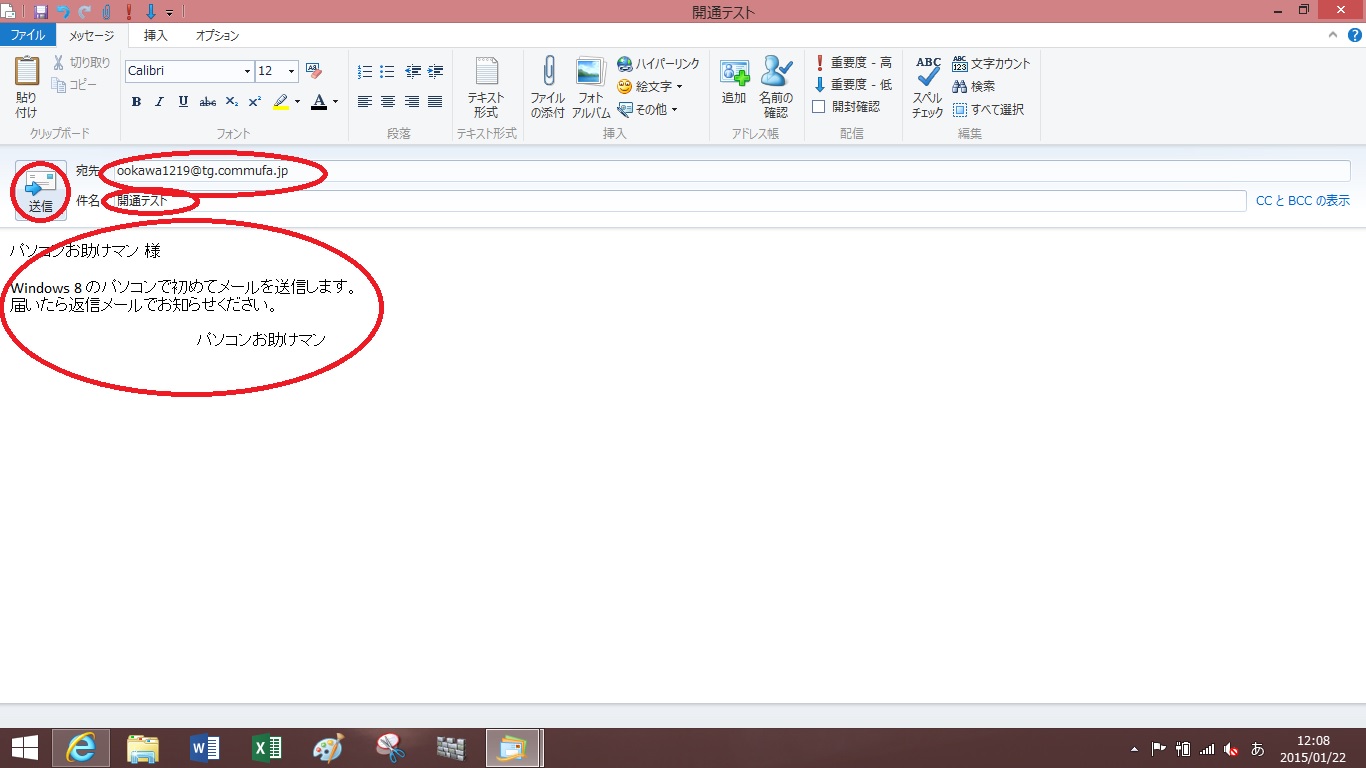Attach a file with the paperclip (ファイルの添付)

click(548, 88)
